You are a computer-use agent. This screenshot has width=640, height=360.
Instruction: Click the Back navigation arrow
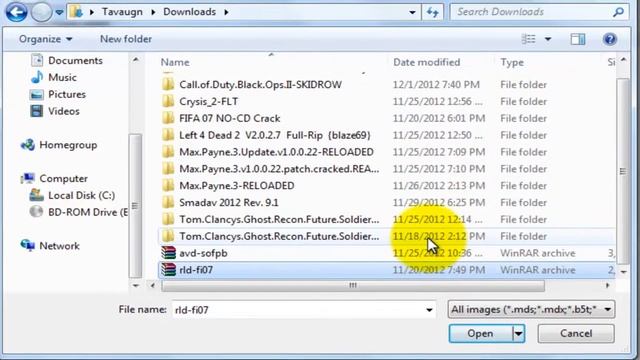click(x=16, y=12)
